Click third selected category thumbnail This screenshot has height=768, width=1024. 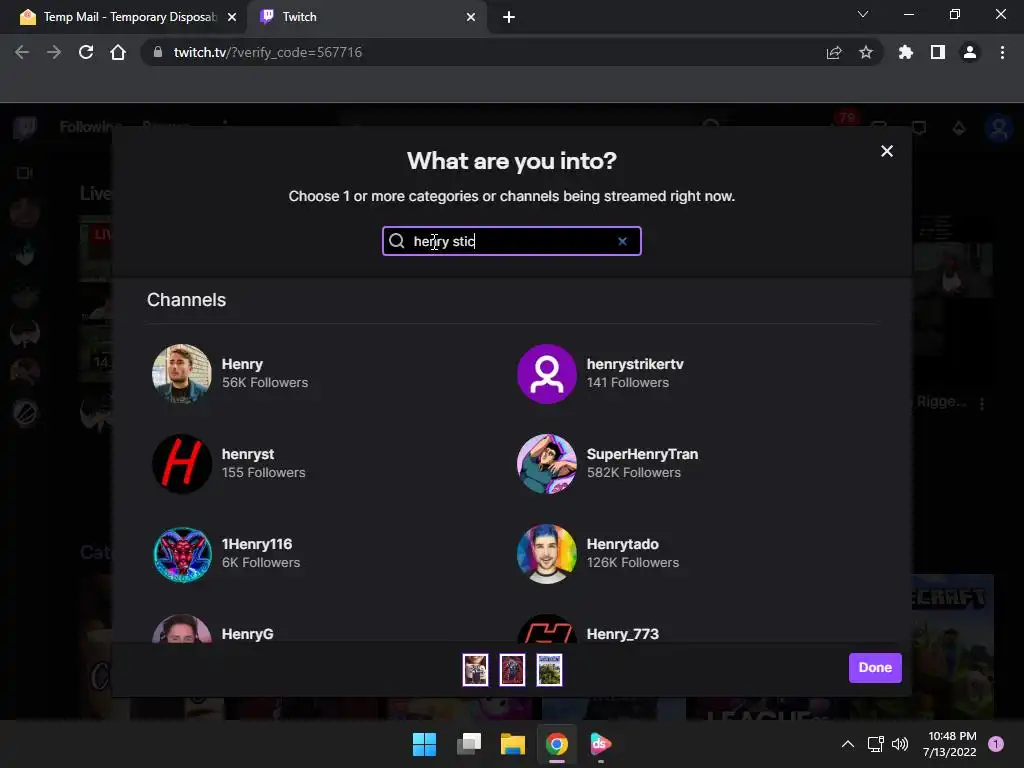pos(549,670)
